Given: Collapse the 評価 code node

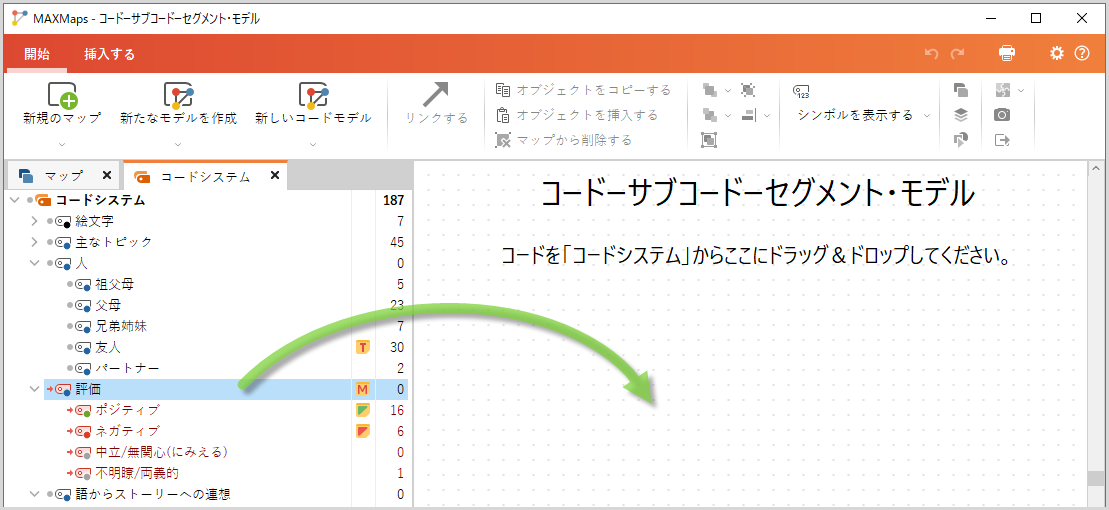Looking at the screenshot, I should [34, 389].
